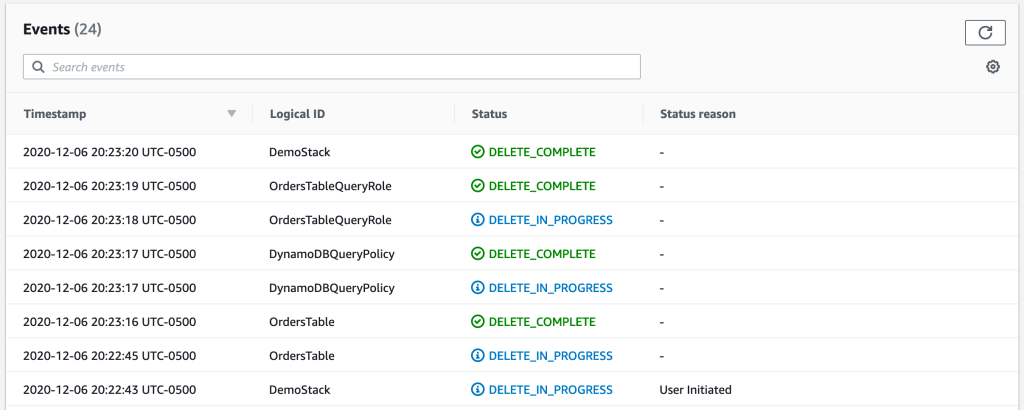Click DynamoDBQueryPolicy DELETE_IN_PROGRESS status link

click(x=550, y=288)
